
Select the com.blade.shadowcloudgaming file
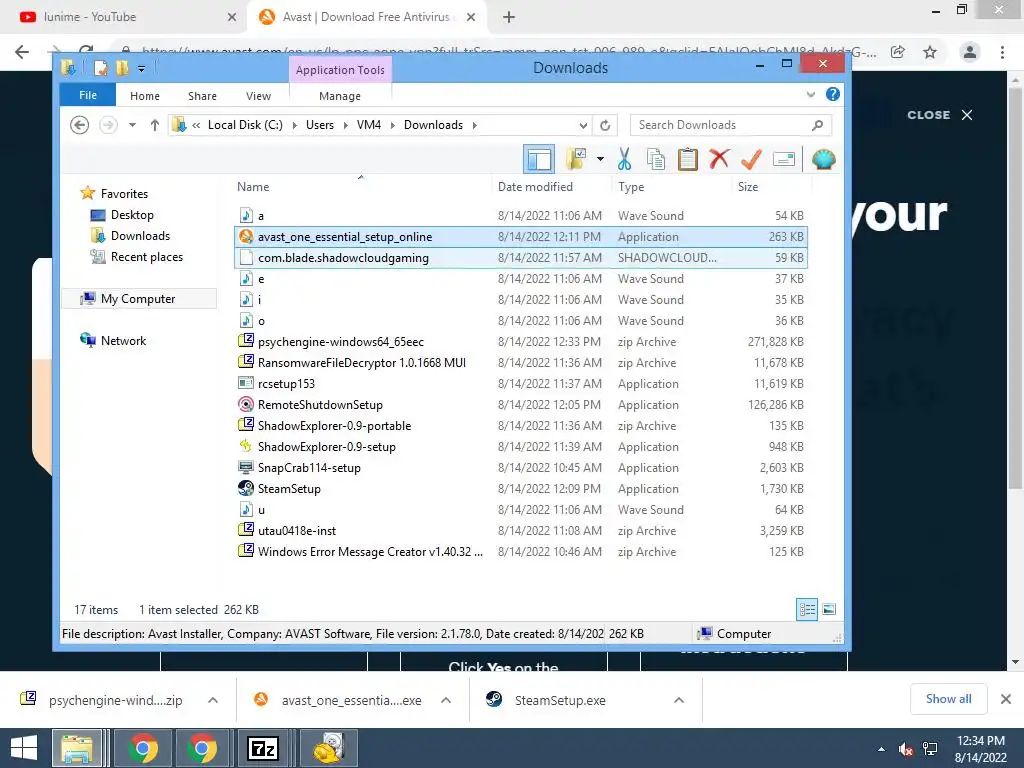pyautogui.click(x=520, y=257)
